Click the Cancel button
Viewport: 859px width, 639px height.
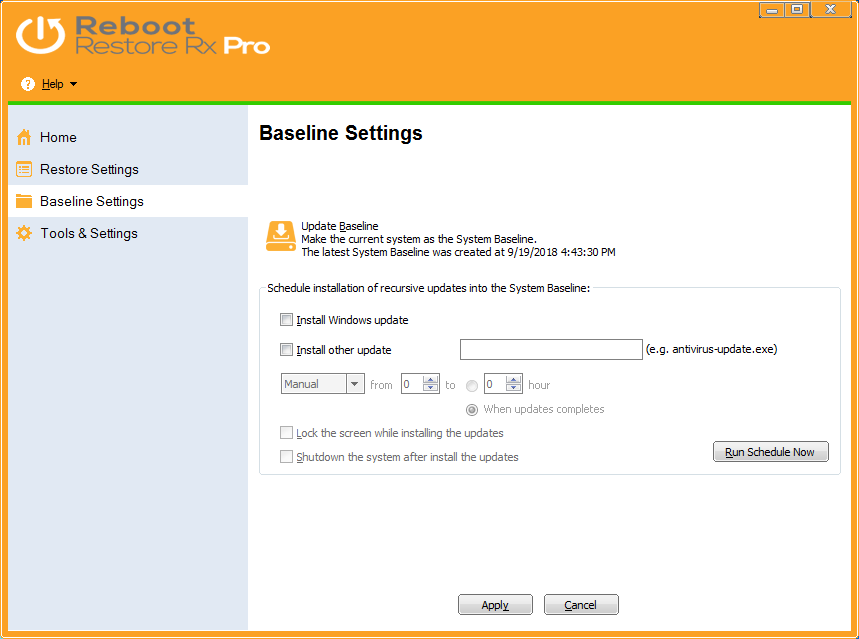click(581, 604)
